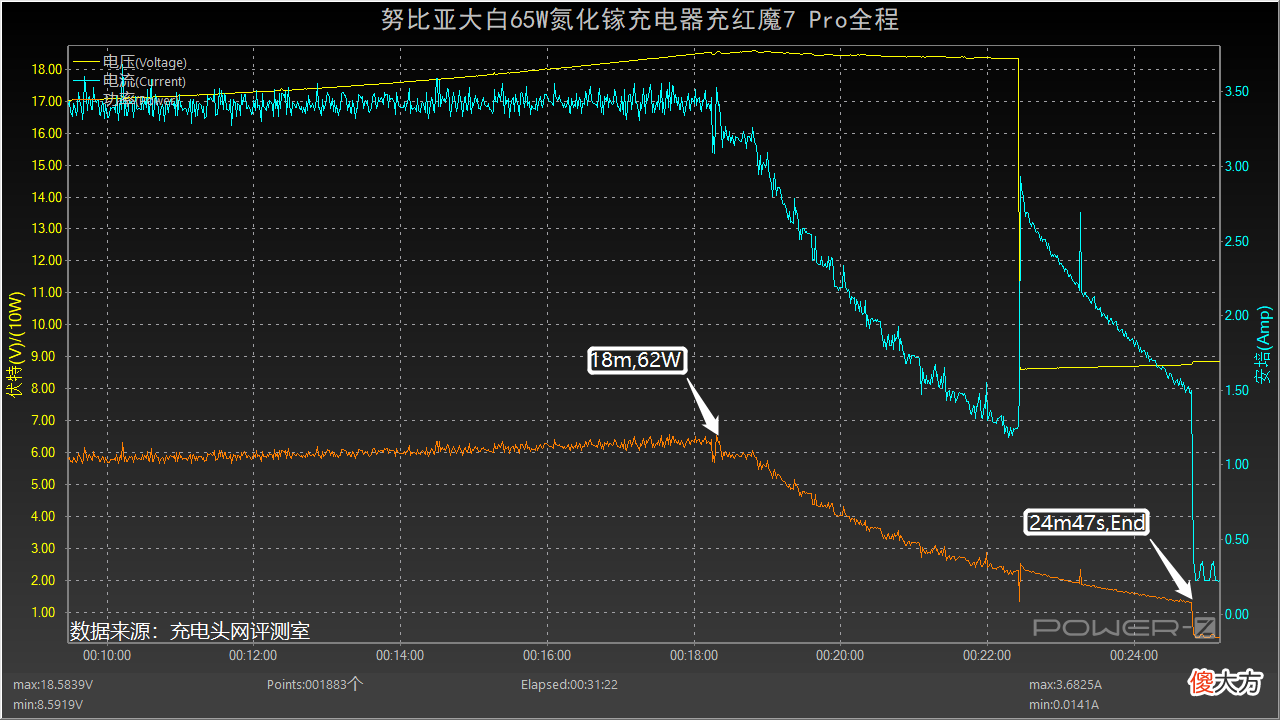Click the 00:18:00 time axis tick

click(x=694, y=656)
